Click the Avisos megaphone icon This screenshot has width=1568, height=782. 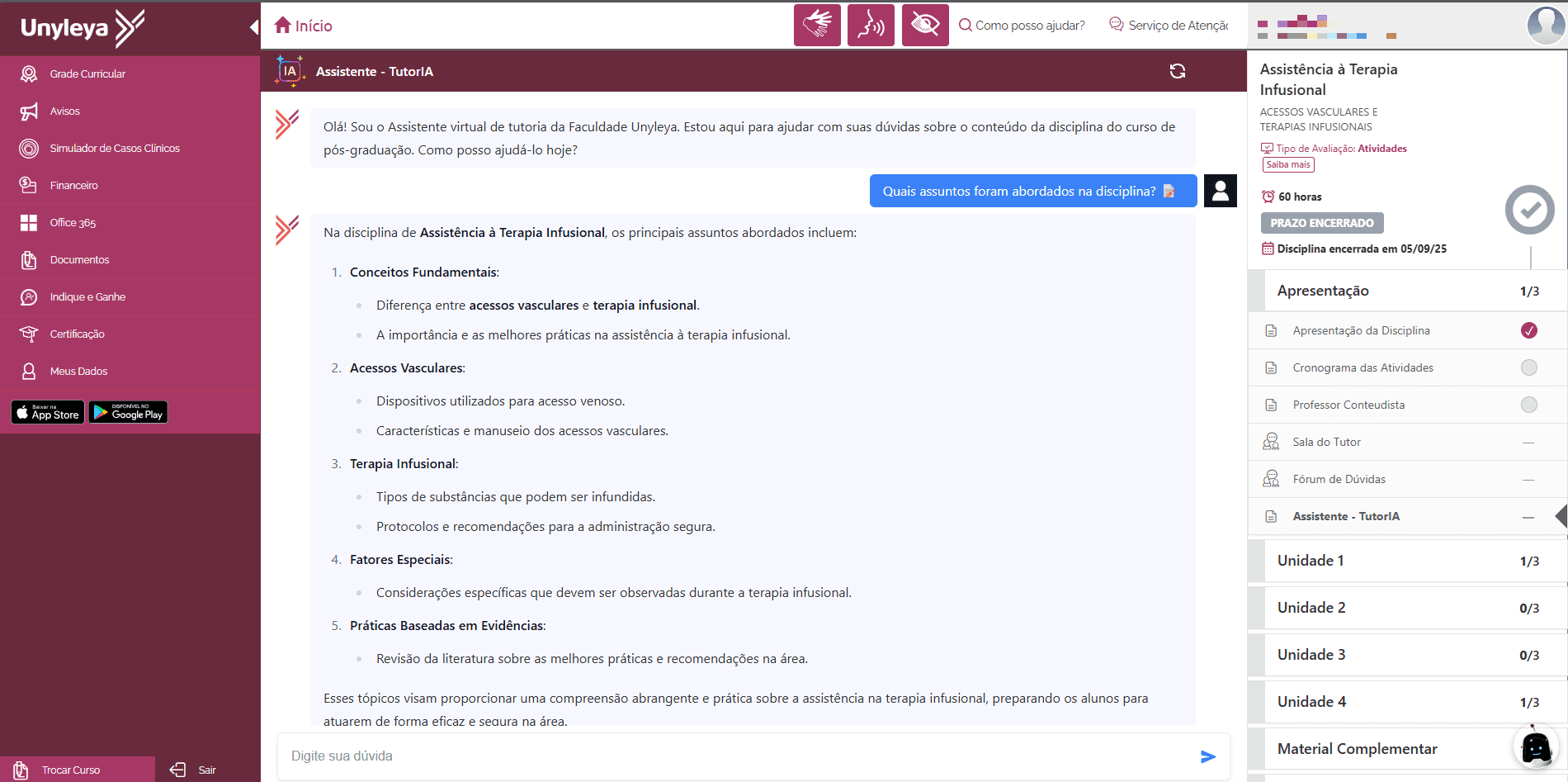[x=29, y=111]
